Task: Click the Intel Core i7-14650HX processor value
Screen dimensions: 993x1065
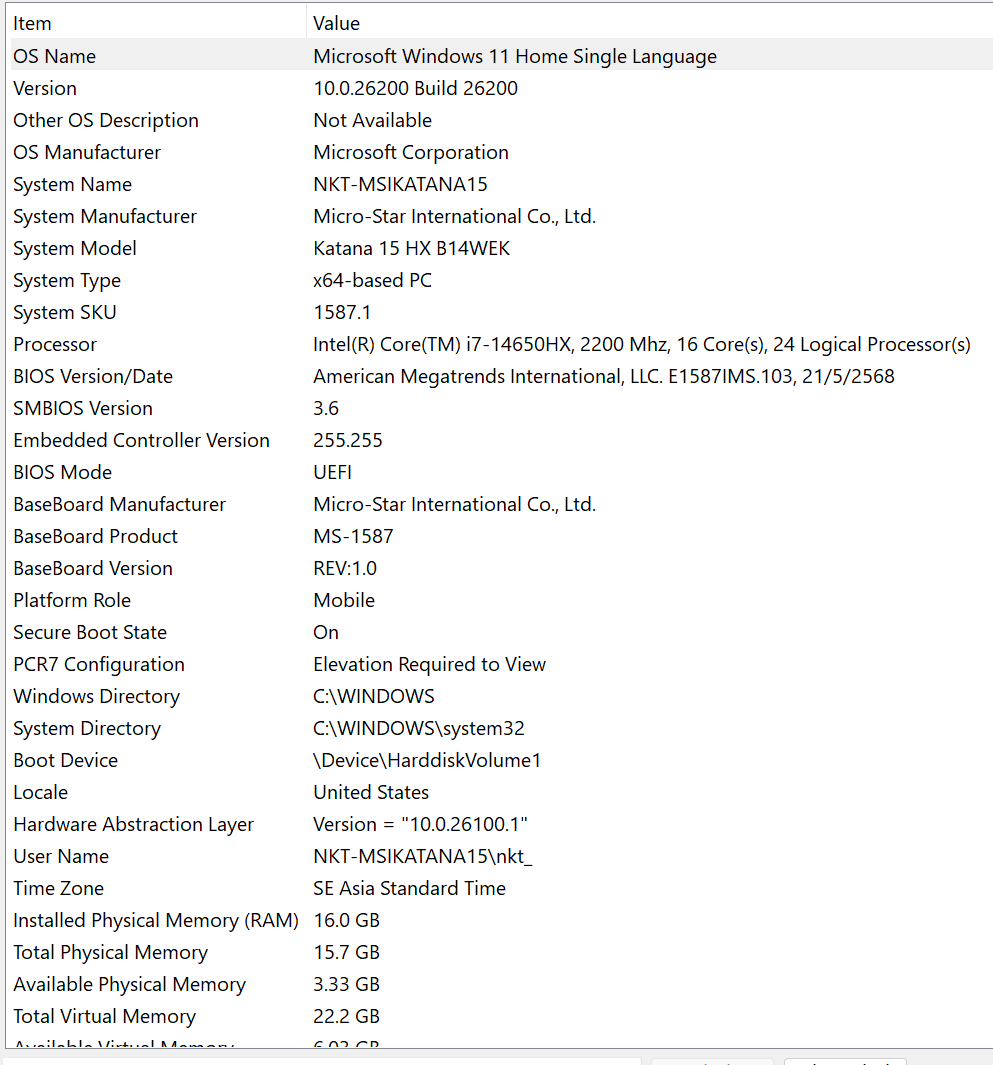Action: click(x=642, y=344)
